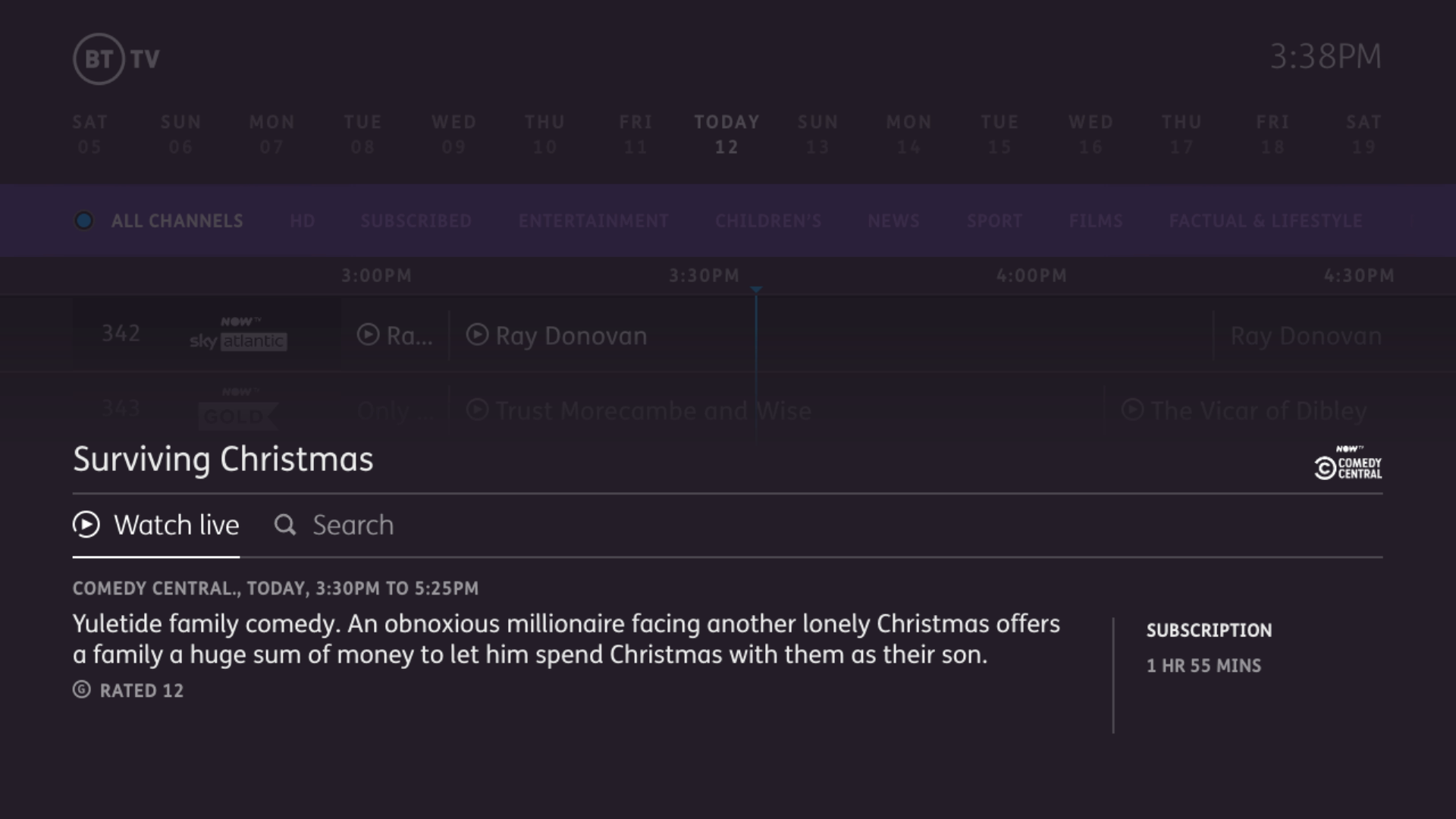1456x819 pixels.
Task: Click play icon beside The Vicar of Dibley
Action: [1132, 410]
